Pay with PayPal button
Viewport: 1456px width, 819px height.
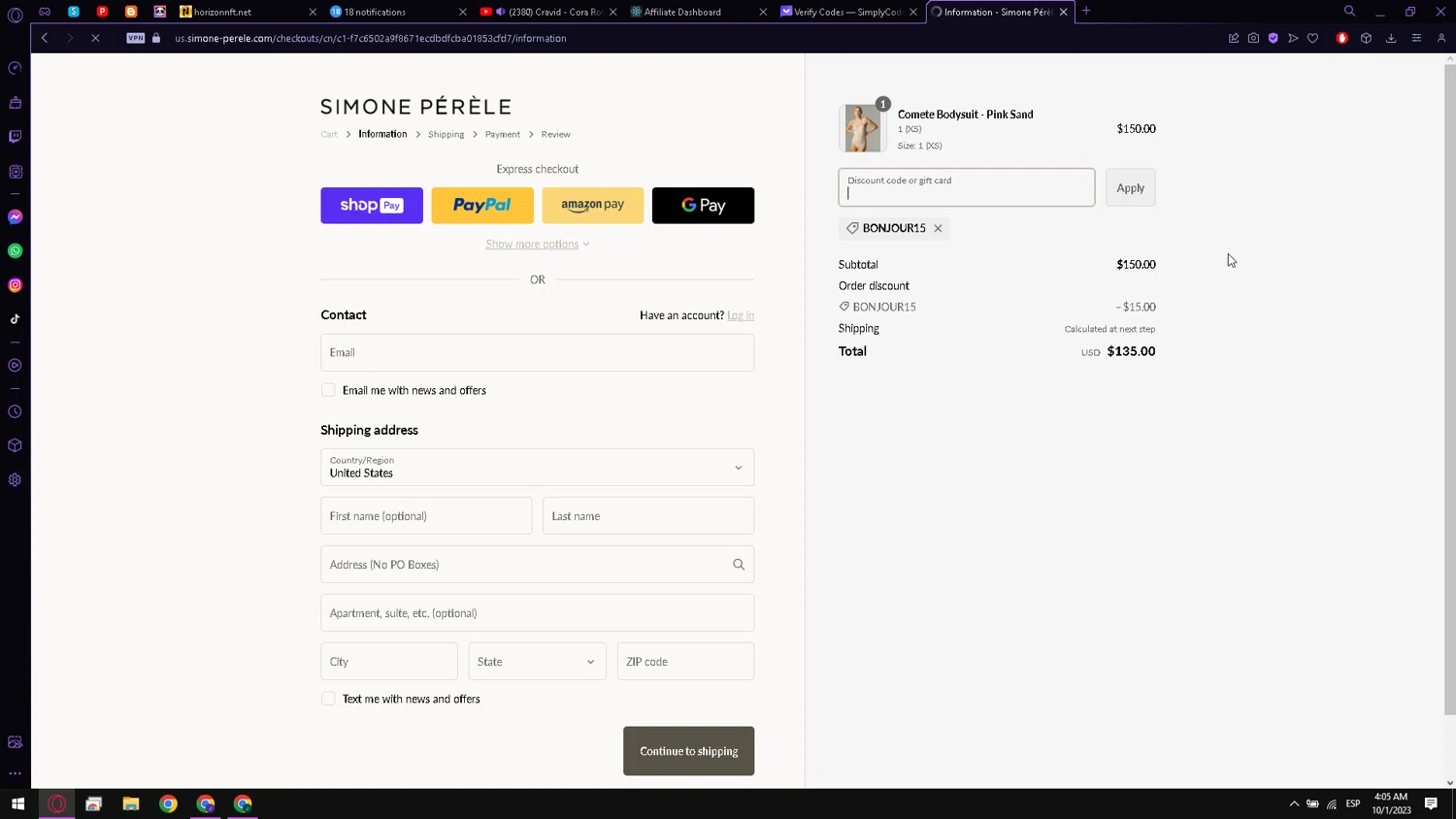[482, 206]
